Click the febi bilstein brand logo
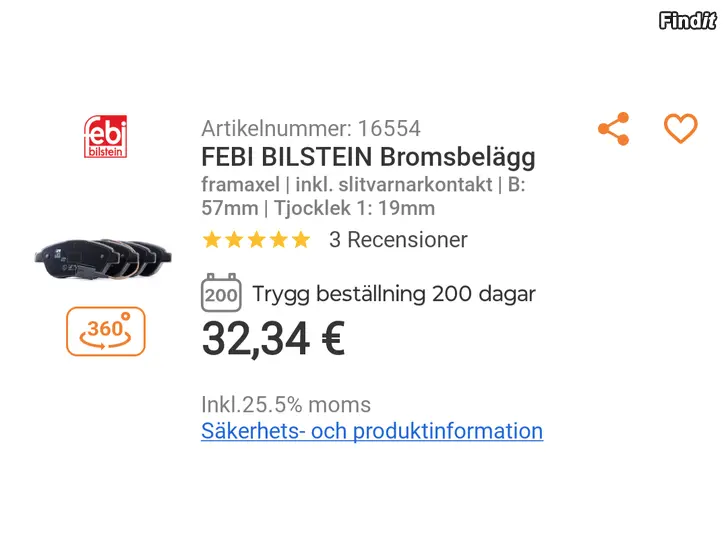The image size is (728, 546). [106, 139]
